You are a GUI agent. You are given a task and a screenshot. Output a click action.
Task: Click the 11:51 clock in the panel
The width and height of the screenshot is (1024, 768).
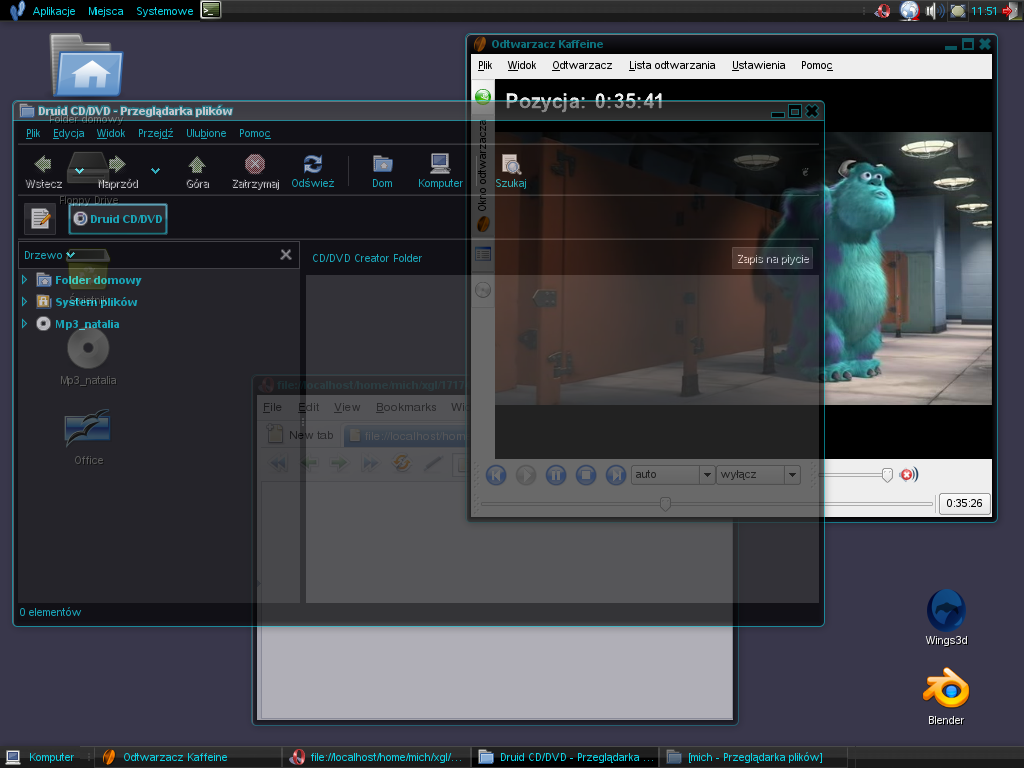coord(984,11)
